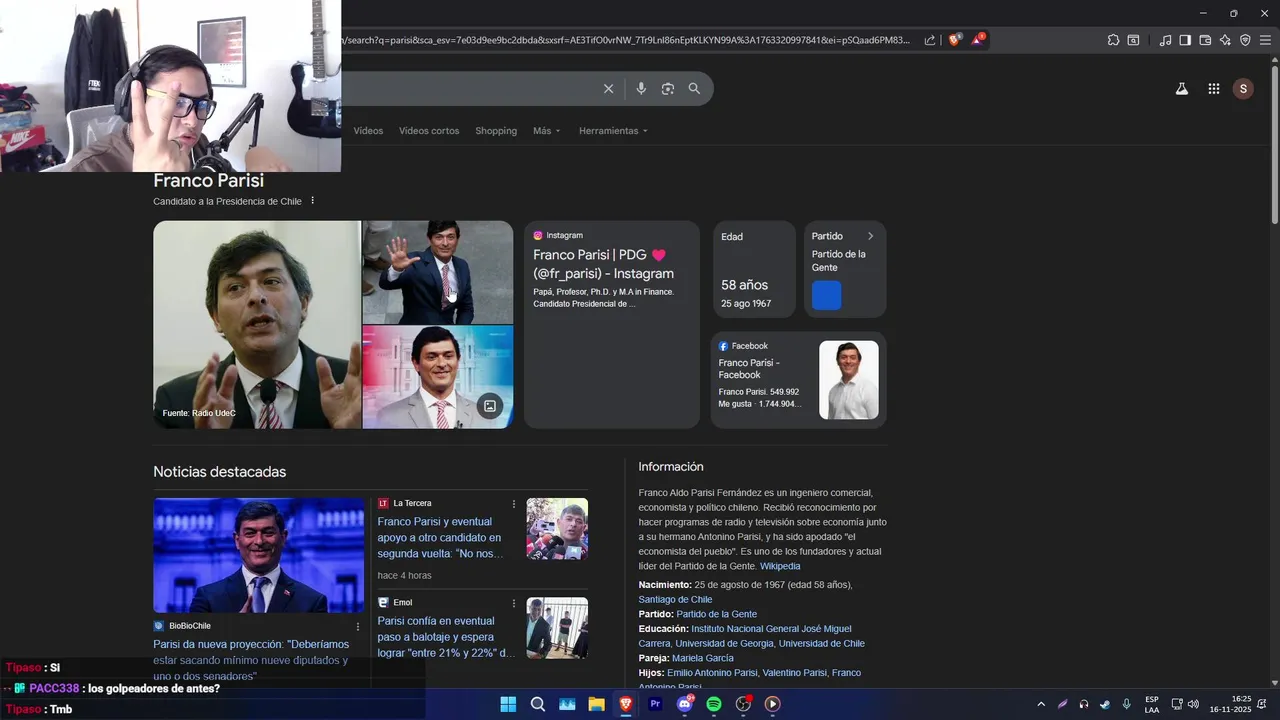Click the Edad 58 años card
The height and width of the screenshot is (720, 1280).
753,269
